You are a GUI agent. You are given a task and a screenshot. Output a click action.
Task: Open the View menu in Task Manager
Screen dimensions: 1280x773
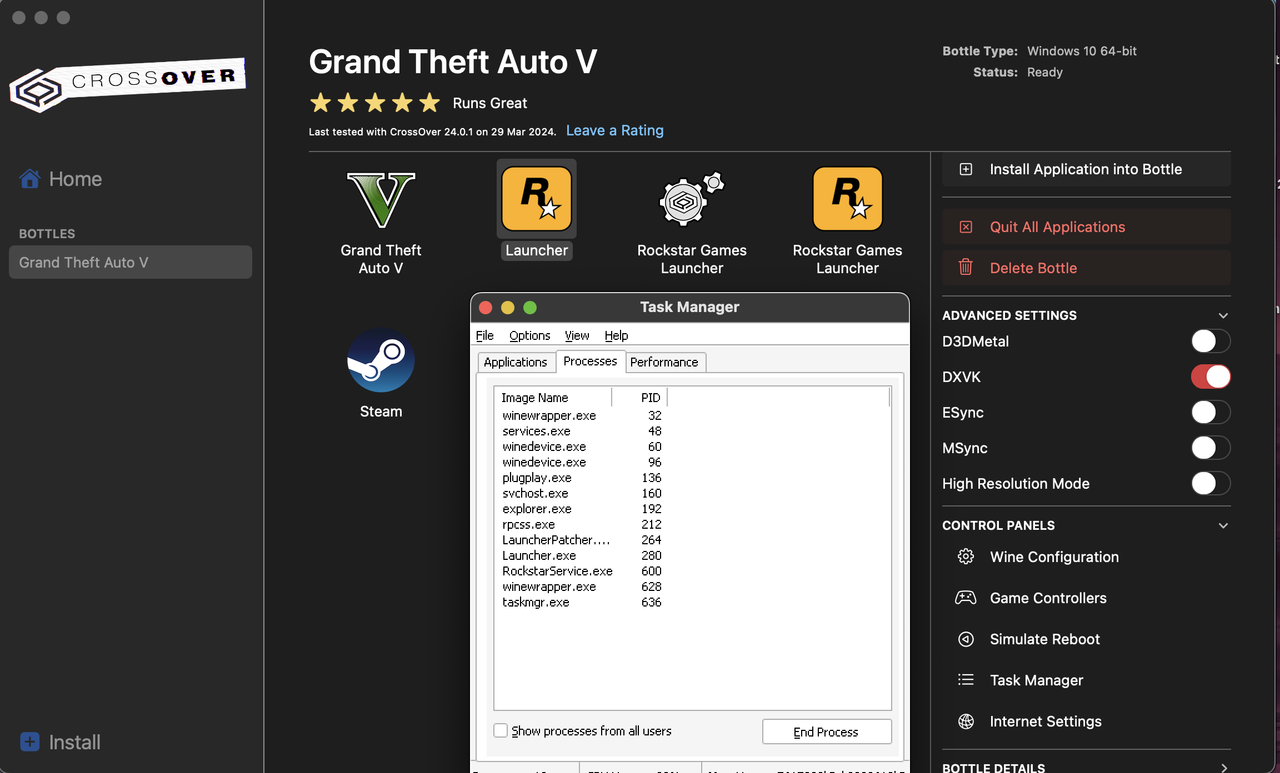pyautogui.click(x=577, y=335)
